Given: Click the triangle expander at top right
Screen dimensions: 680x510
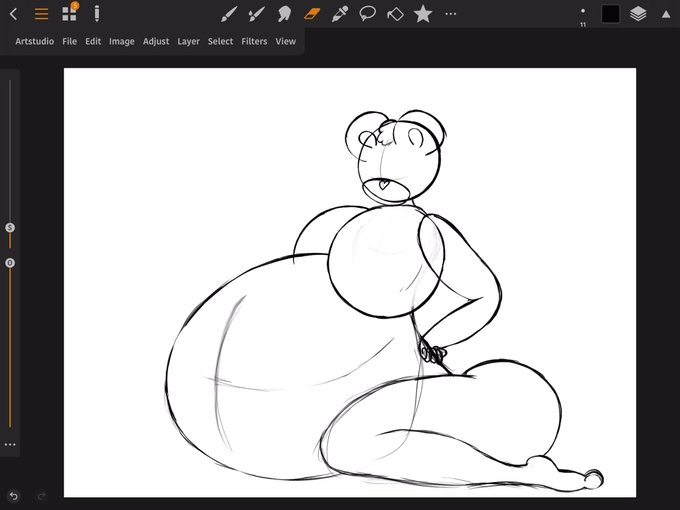Looking at the screenshot, I should (666, 15).
